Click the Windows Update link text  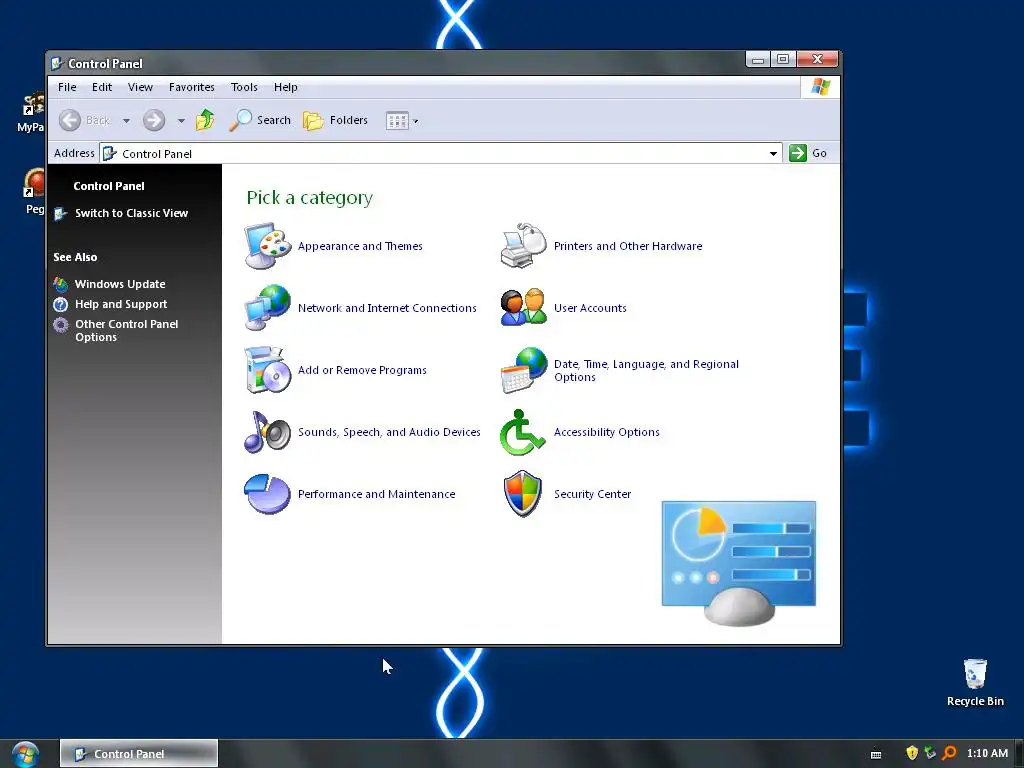coord(120,284)
